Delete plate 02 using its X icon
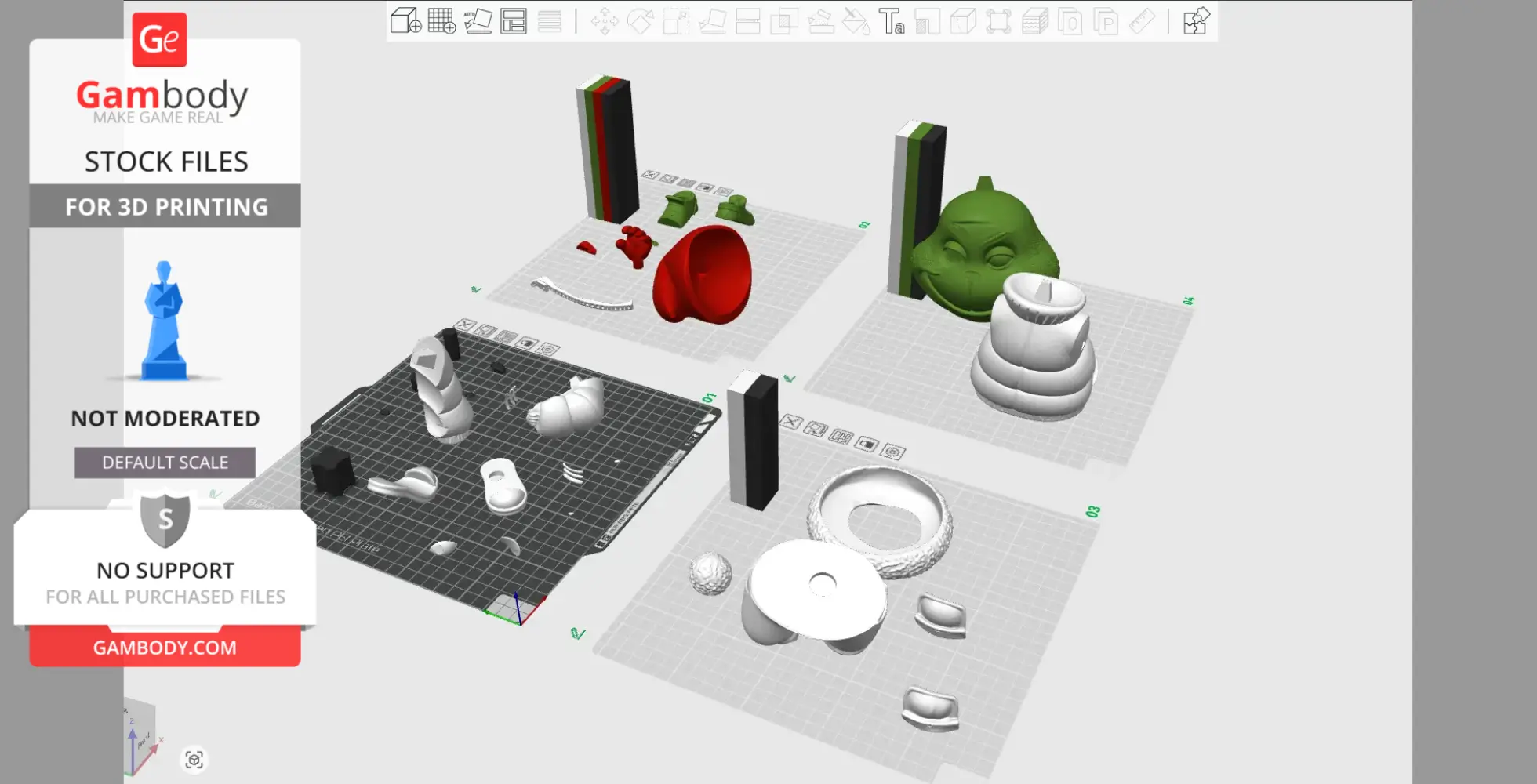The image size is (1537, 784). click(x=650, y=174)
